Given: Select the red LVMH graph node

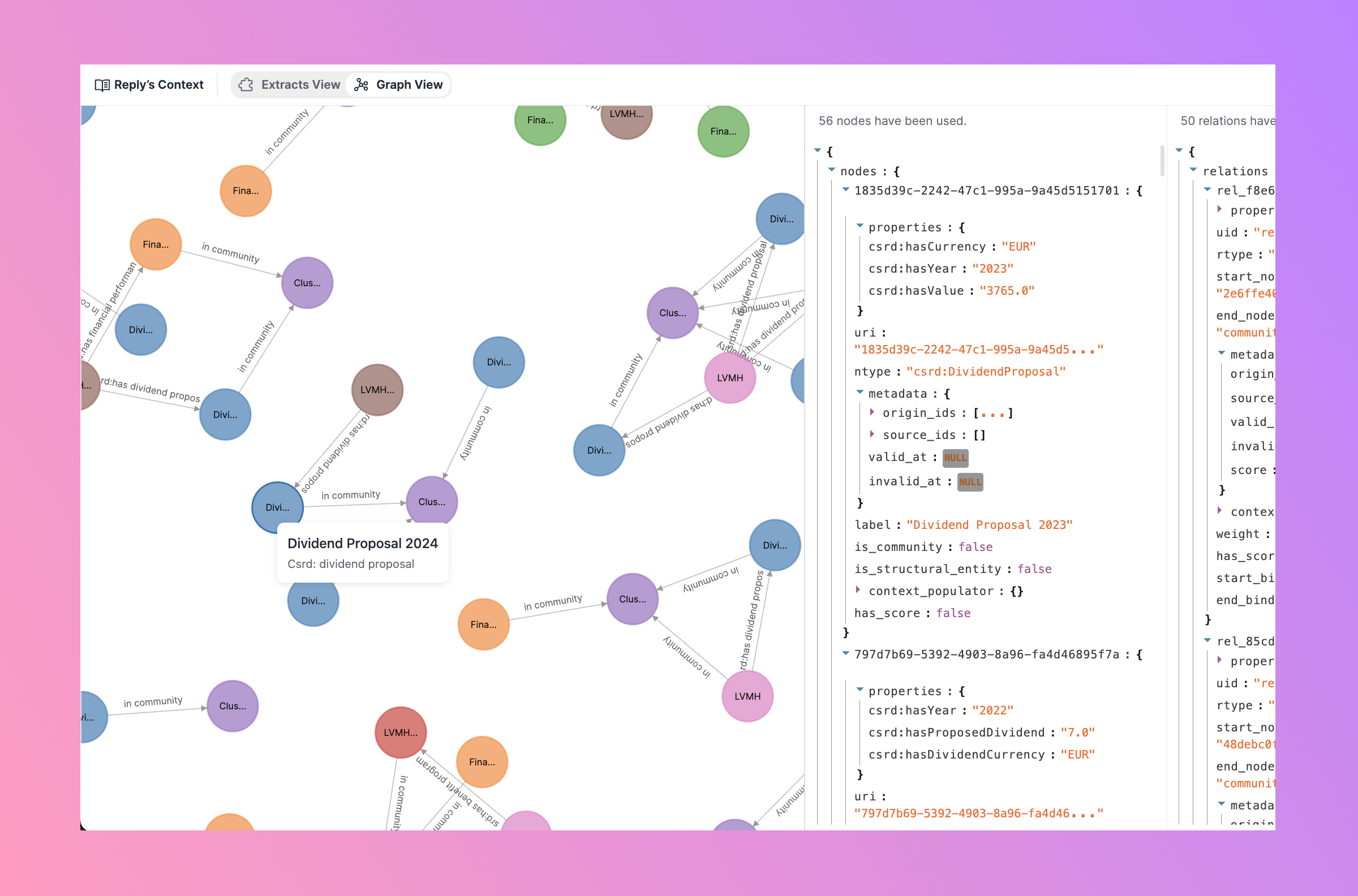Looking at the screenshot, I should tap(400, 732).
